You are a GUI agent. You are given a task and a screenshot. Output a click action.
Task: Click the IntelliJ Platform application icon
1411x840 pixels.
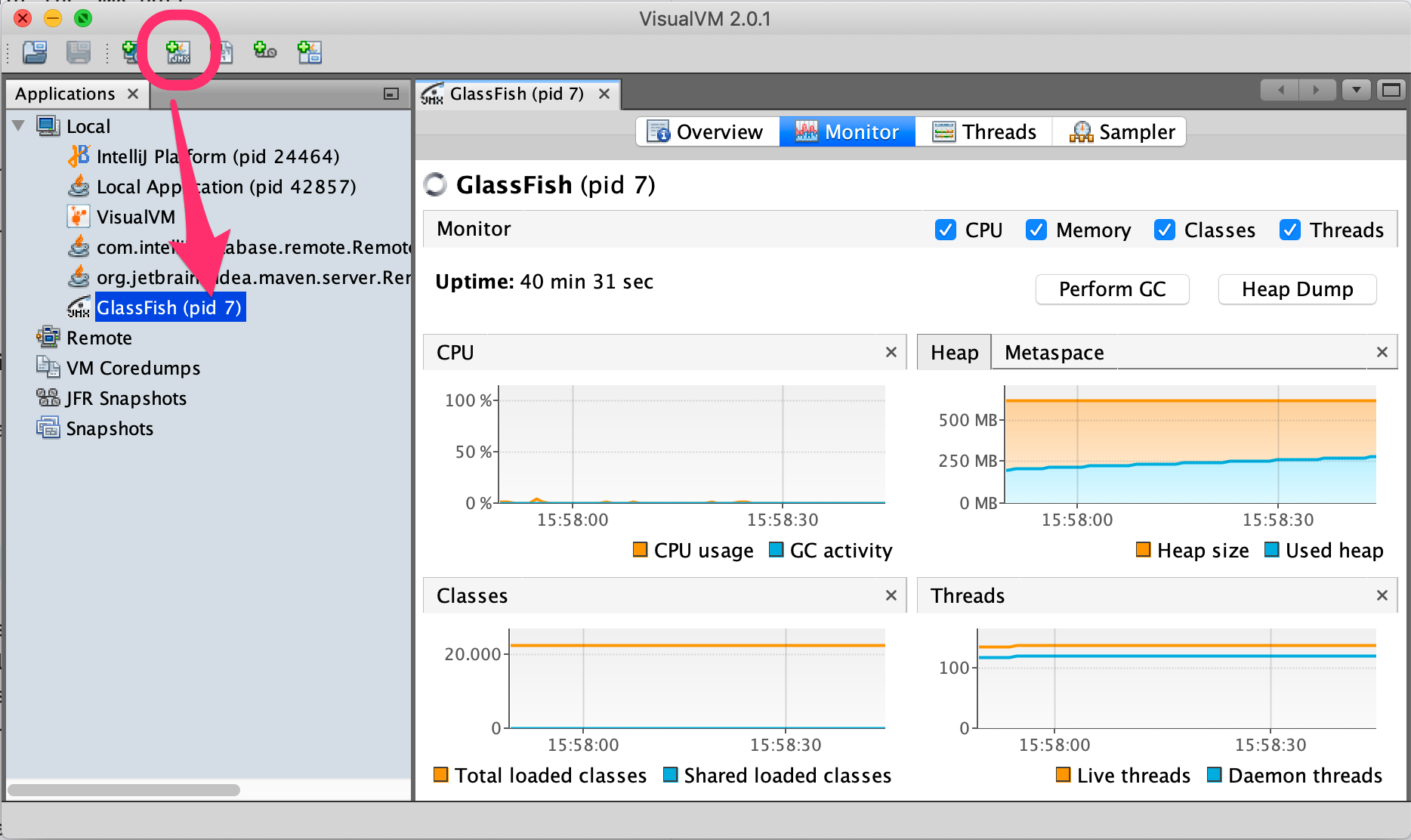tap(79, 156)
